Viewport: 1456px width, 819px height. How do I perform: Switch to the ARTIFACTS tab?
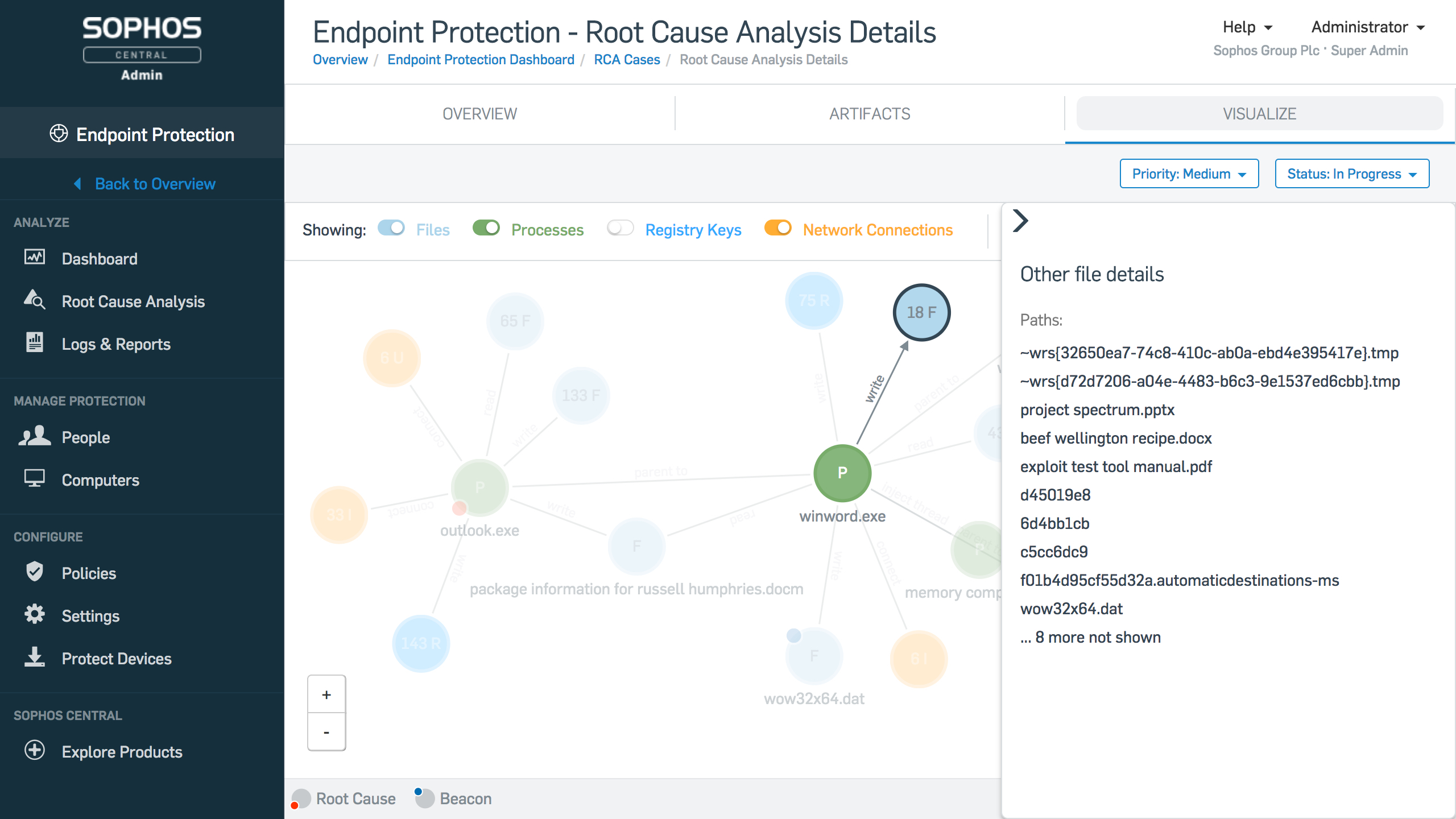coord(870,114)
